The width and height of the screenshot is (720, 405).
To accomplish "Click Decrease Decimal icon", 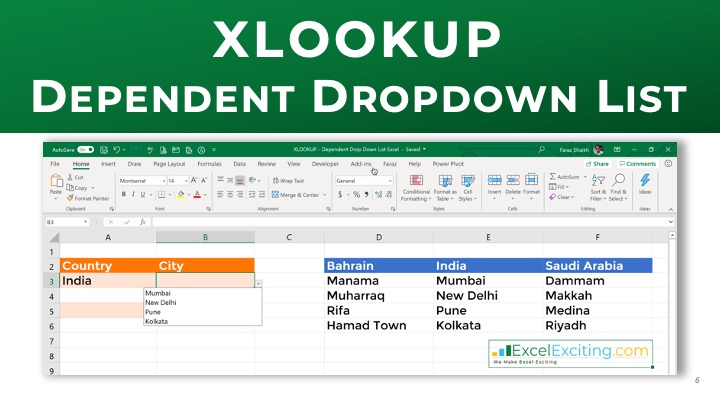I will 388,195.
